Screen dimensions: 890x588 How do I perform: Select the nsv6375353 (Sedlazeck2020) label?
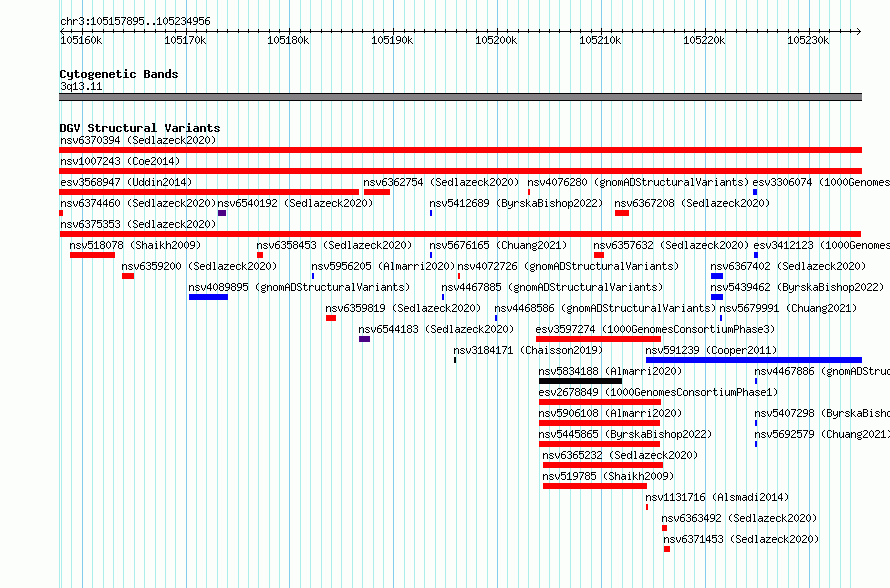138,224
